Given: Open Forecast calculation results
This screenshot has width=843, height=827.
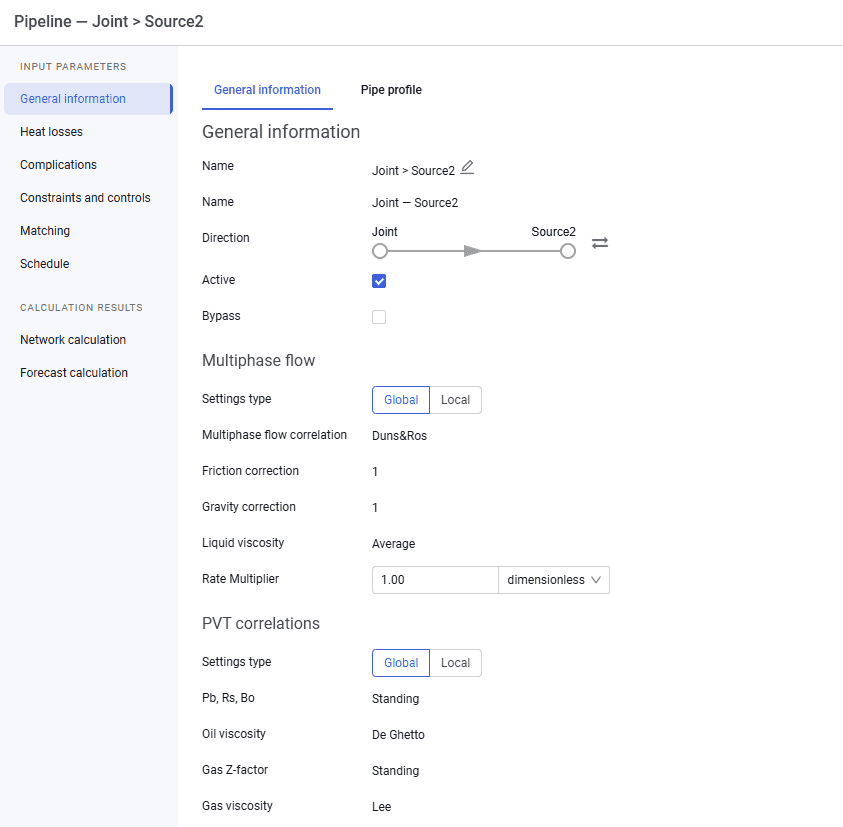Looking at the screenshot, I should point(74,373).
